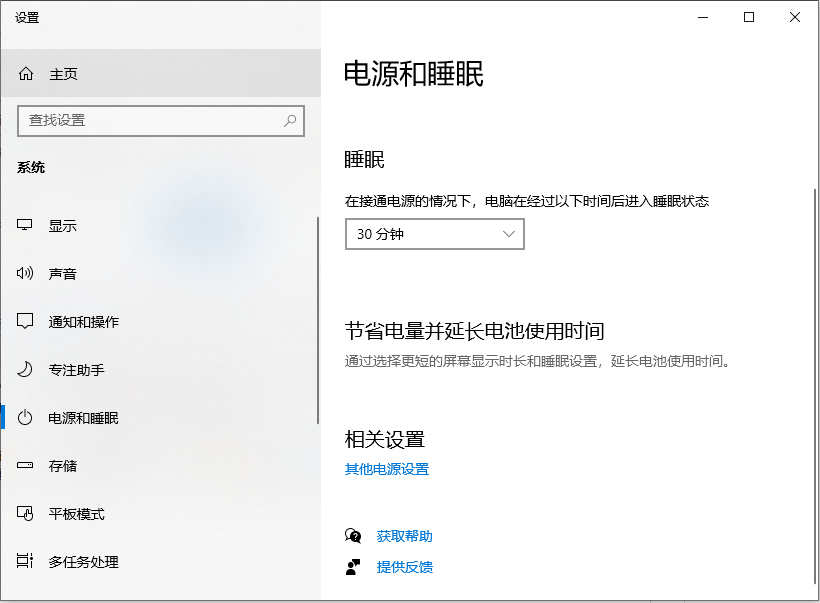Screen dimensions: 820x603
Task: Click the chevron on the sleep time selector
Action: (509, 233)
